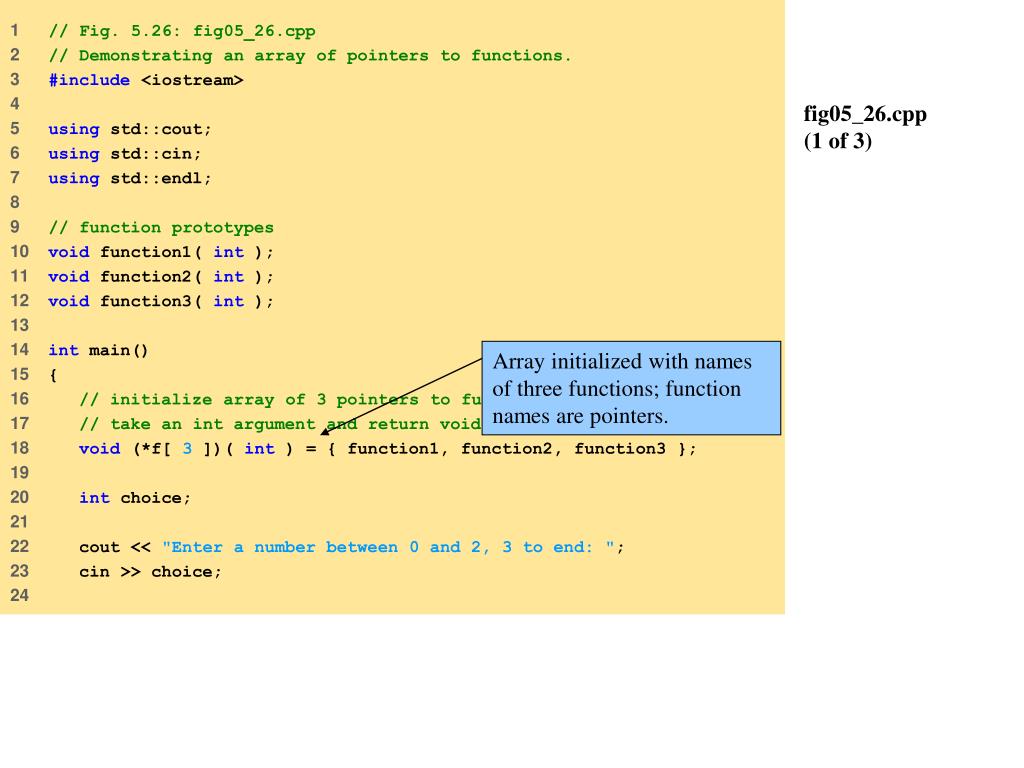
Task: Click the line number 18
Action: 20,448
